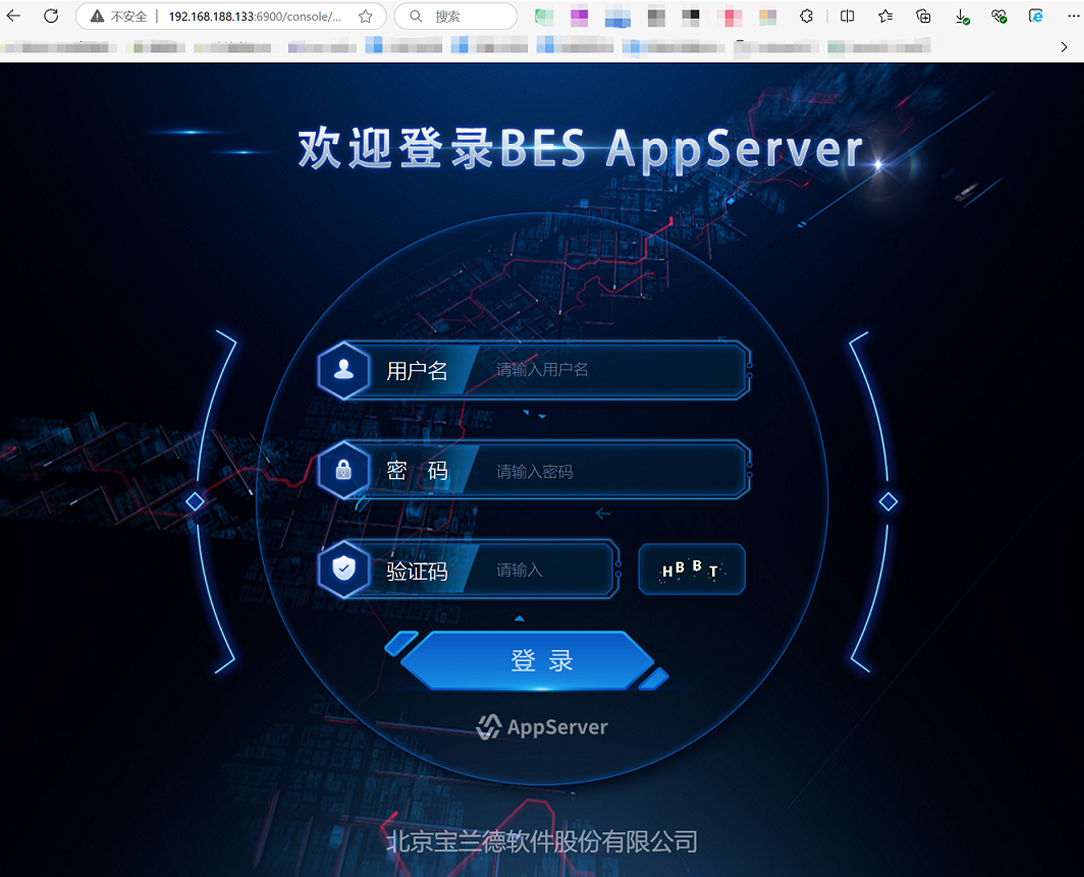Image resolution: width=1084 pixels, height=877 pixels.
Task: Open the collections icon
Action: tap(923, 16)
